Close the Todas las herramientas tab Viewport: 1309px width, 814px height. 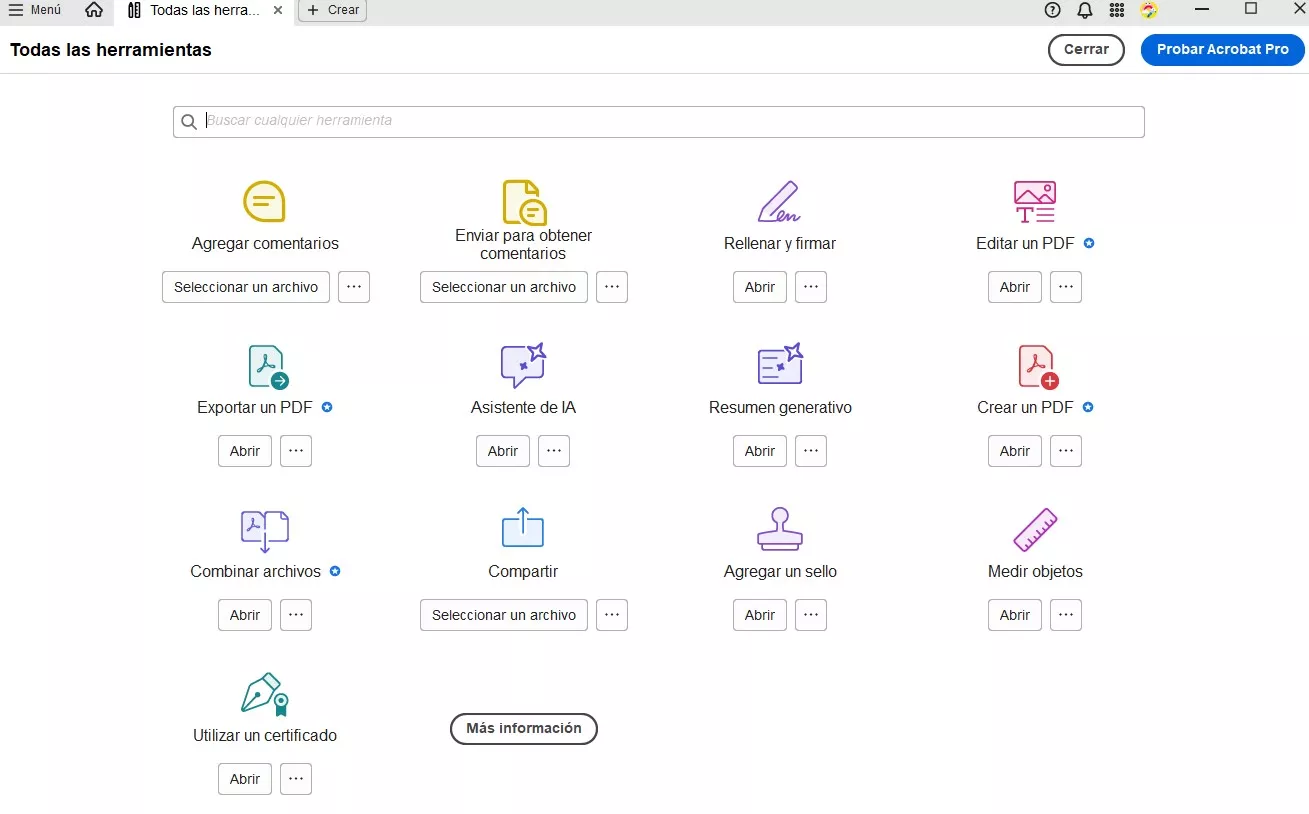point(278,10)
